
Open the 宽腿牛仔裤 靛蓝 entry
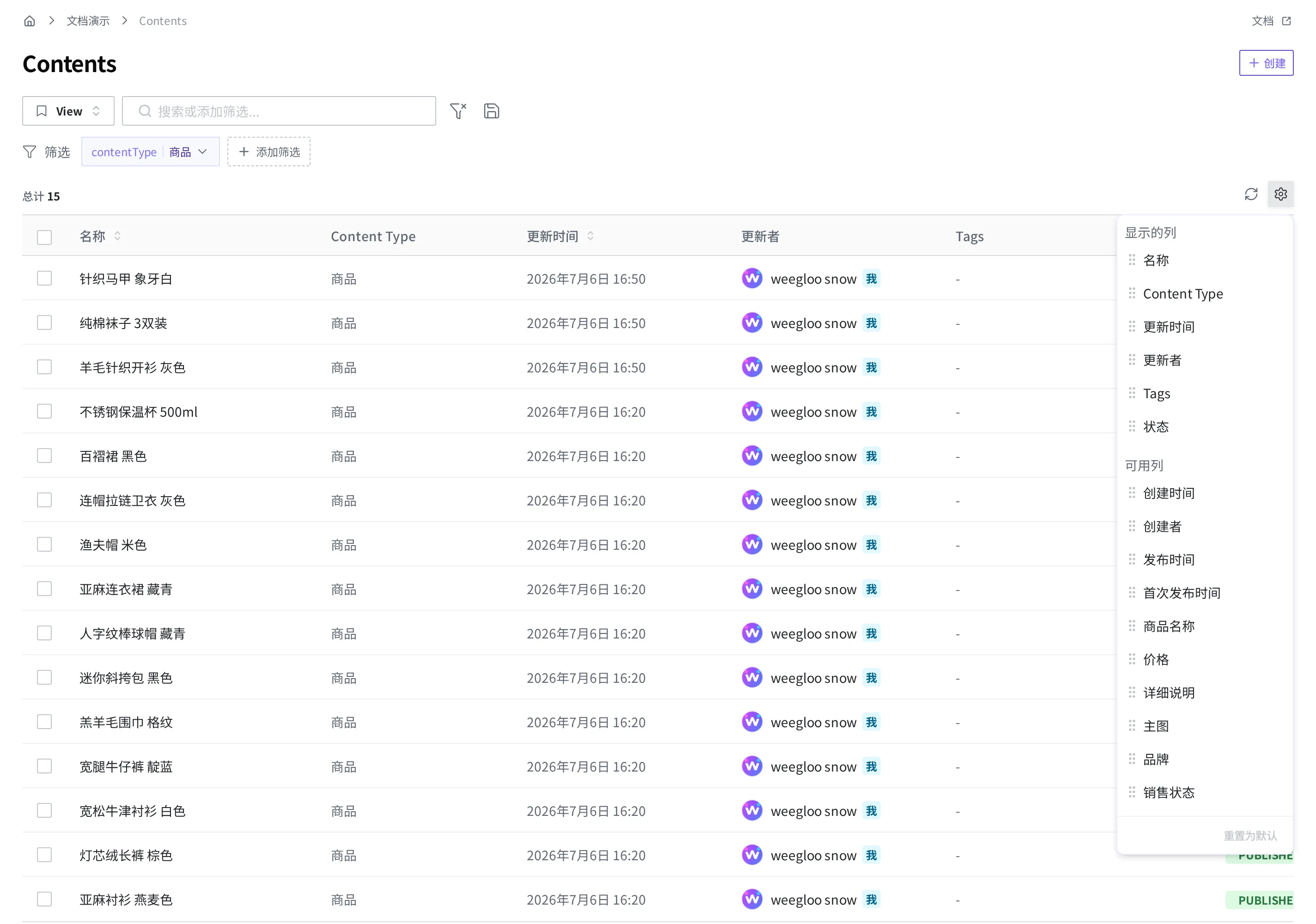tap(126, 767)
